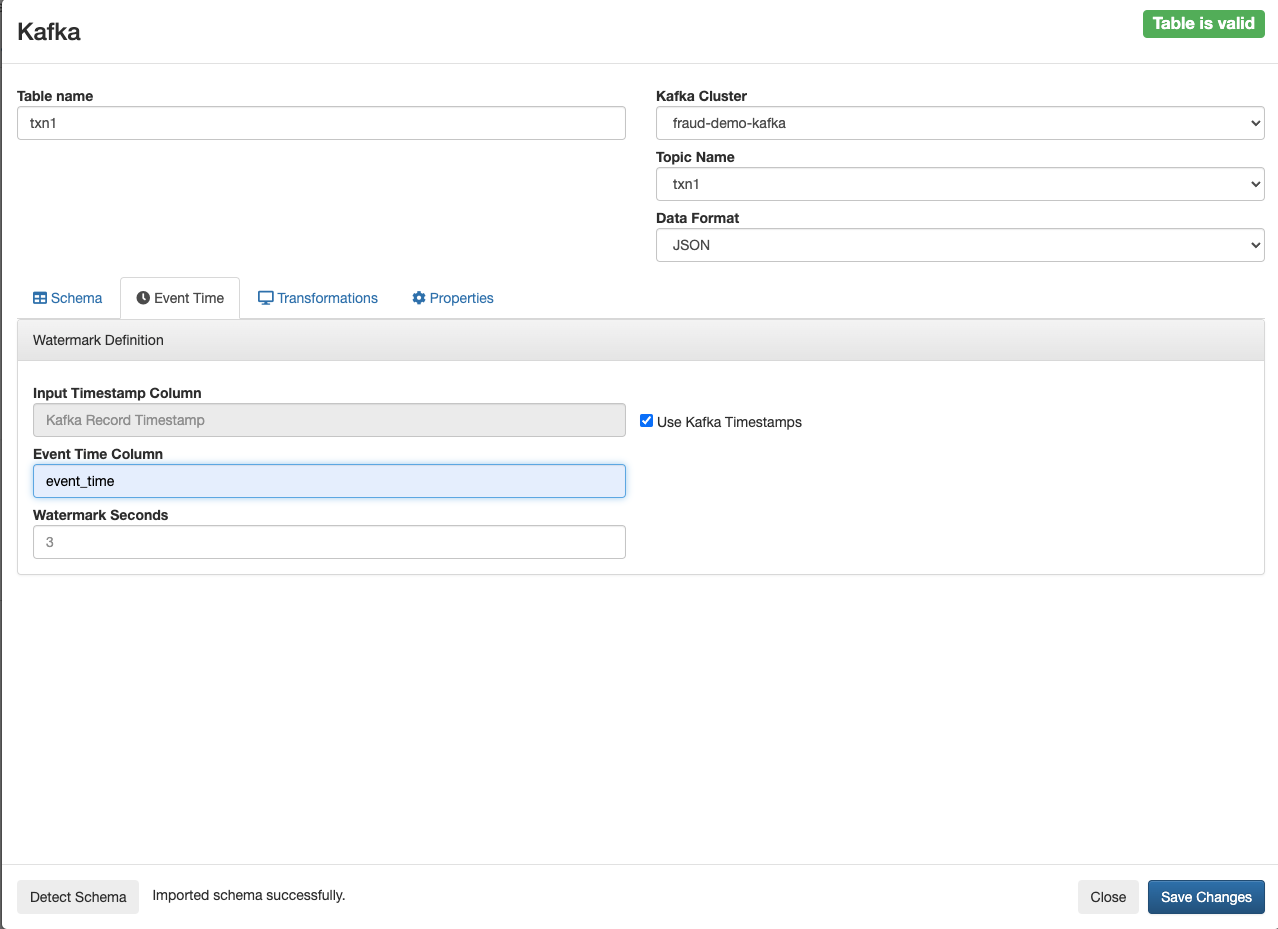Click the Schema tab table icon
Viewport: 1278px width, 929px height.
point(40,298)
